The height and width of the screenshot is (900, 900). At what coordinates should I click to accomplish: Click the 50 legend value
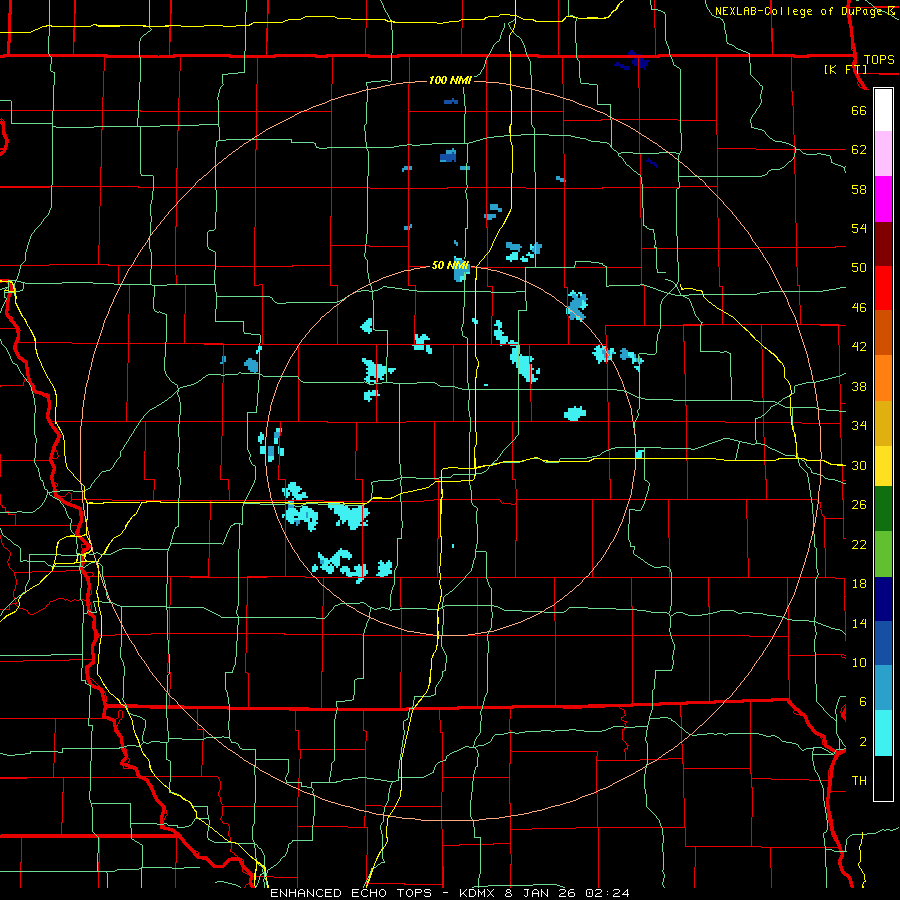coord(859,268)
